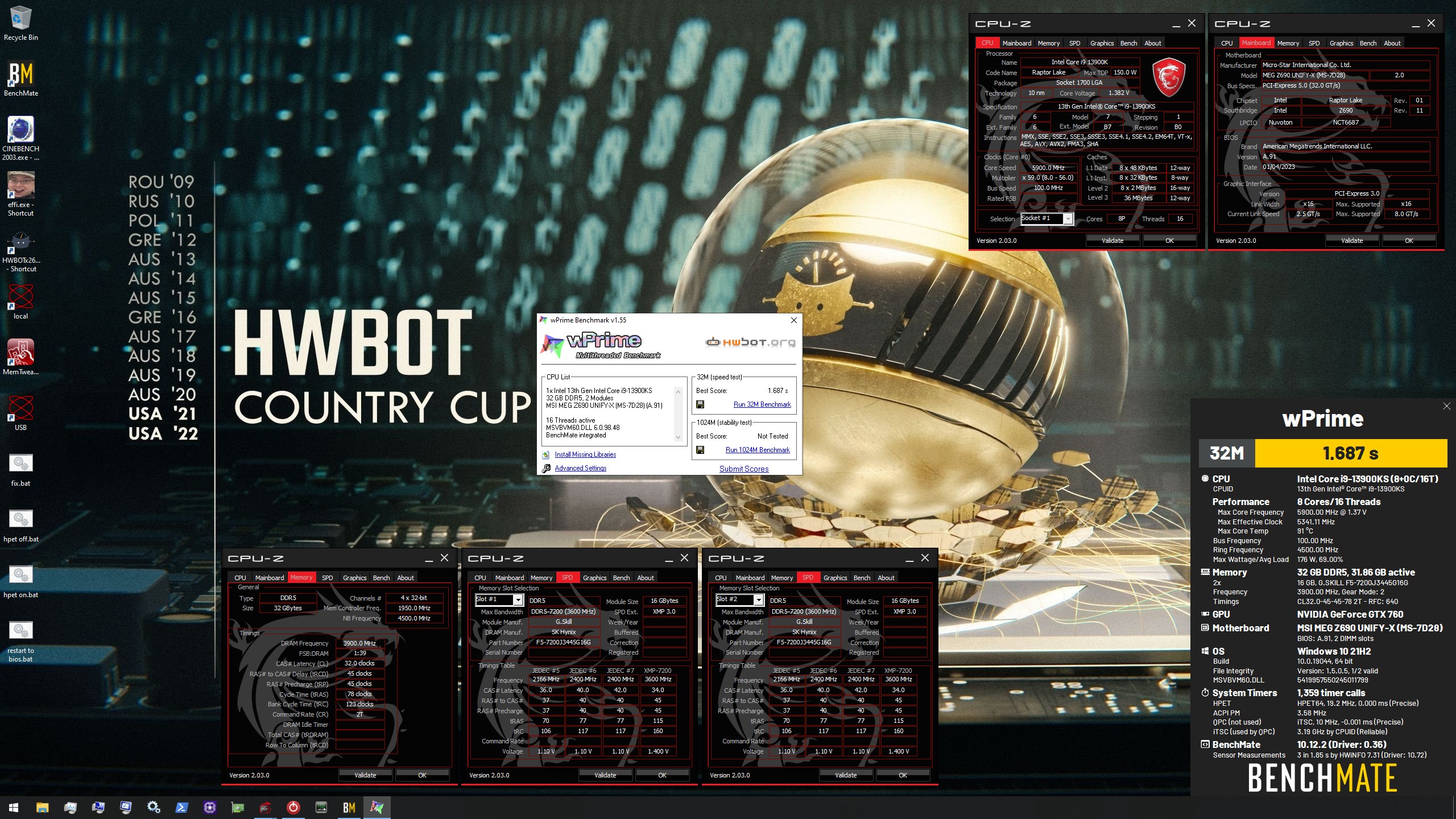
Task: Open the HWBOT shortcut desktop icon
Action: pos(20,250)
